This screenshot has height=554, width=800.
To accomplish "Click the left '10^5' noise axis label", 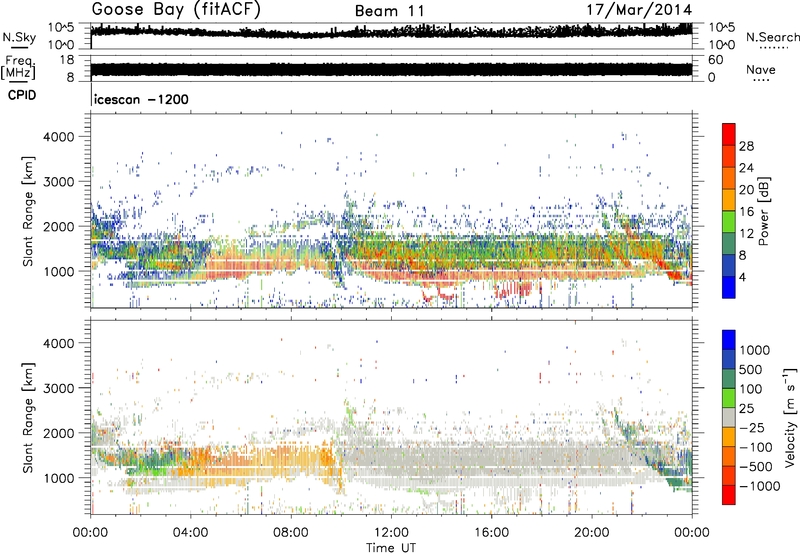I will pyautogui.click(x=61, y=27).
